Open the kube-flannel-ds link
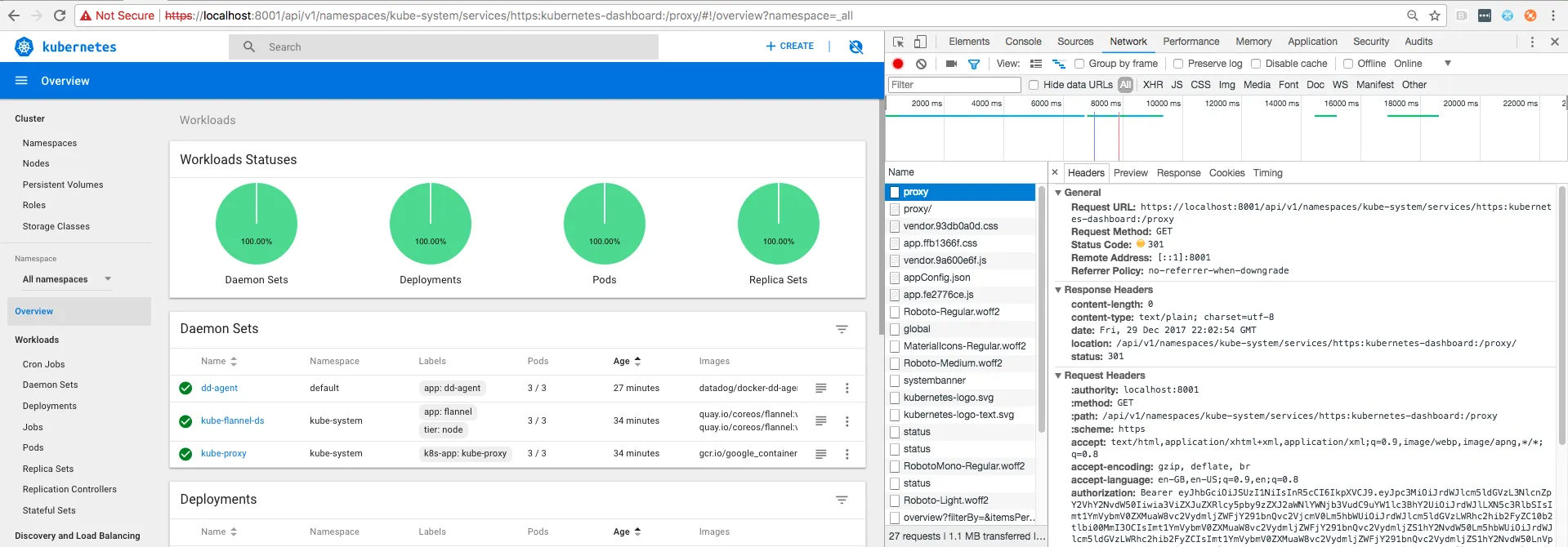The height and width of the screenshot is (547, 1568). pyautogui.click(x=233, y=421)
